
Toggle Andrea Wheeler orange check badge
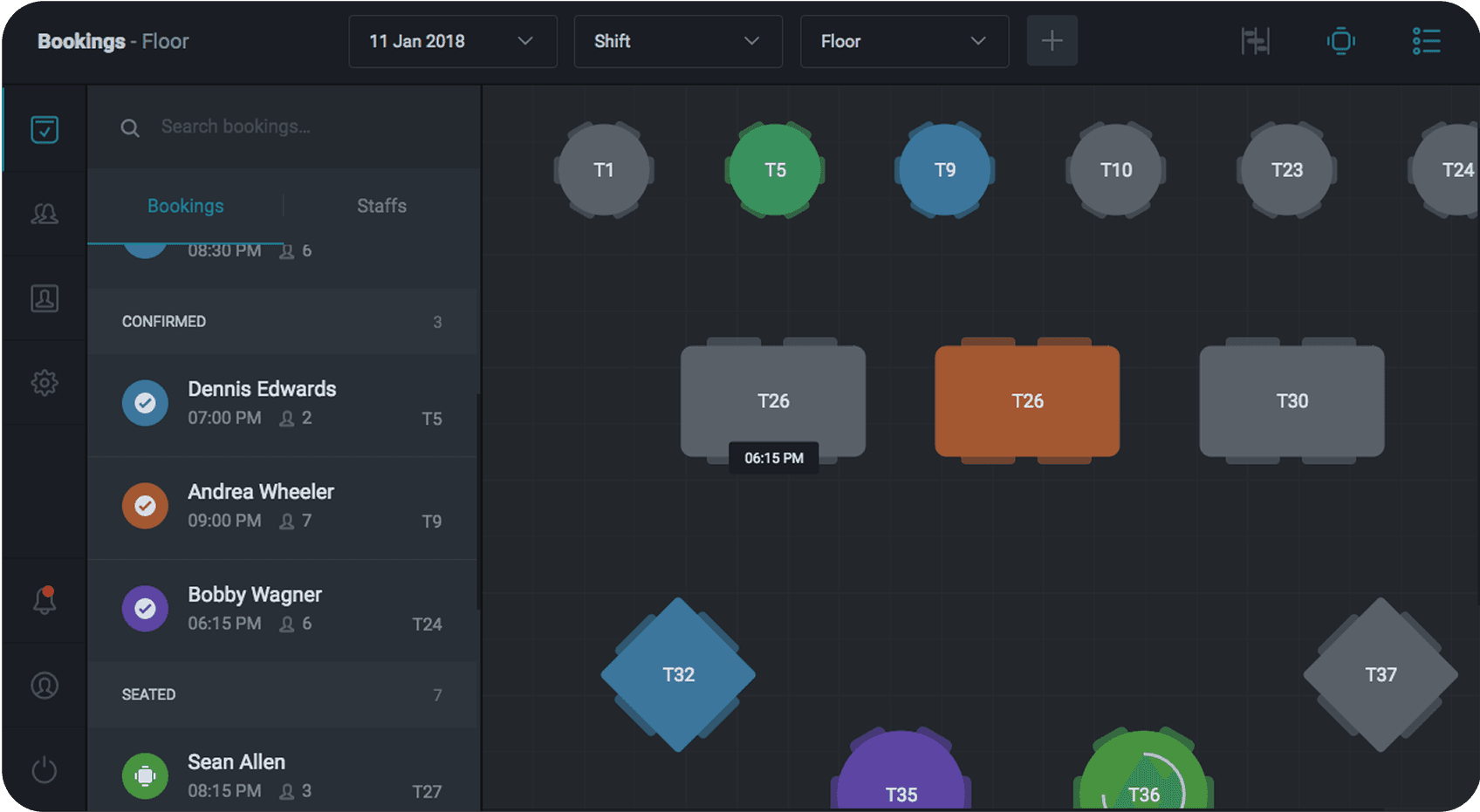point(146,506)
